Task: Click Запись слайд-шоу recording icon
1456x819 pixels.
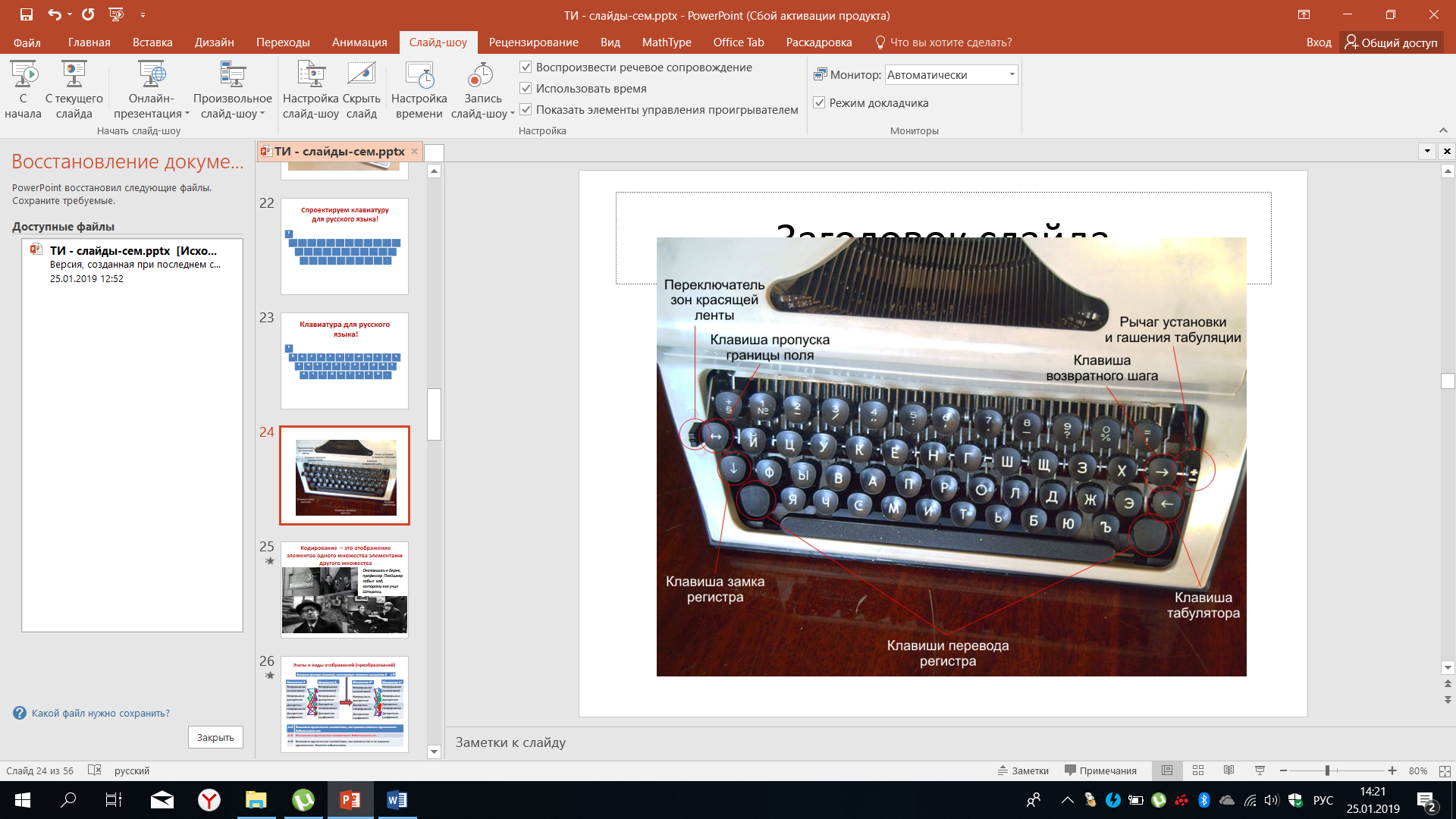Action: tap(480, 75)
